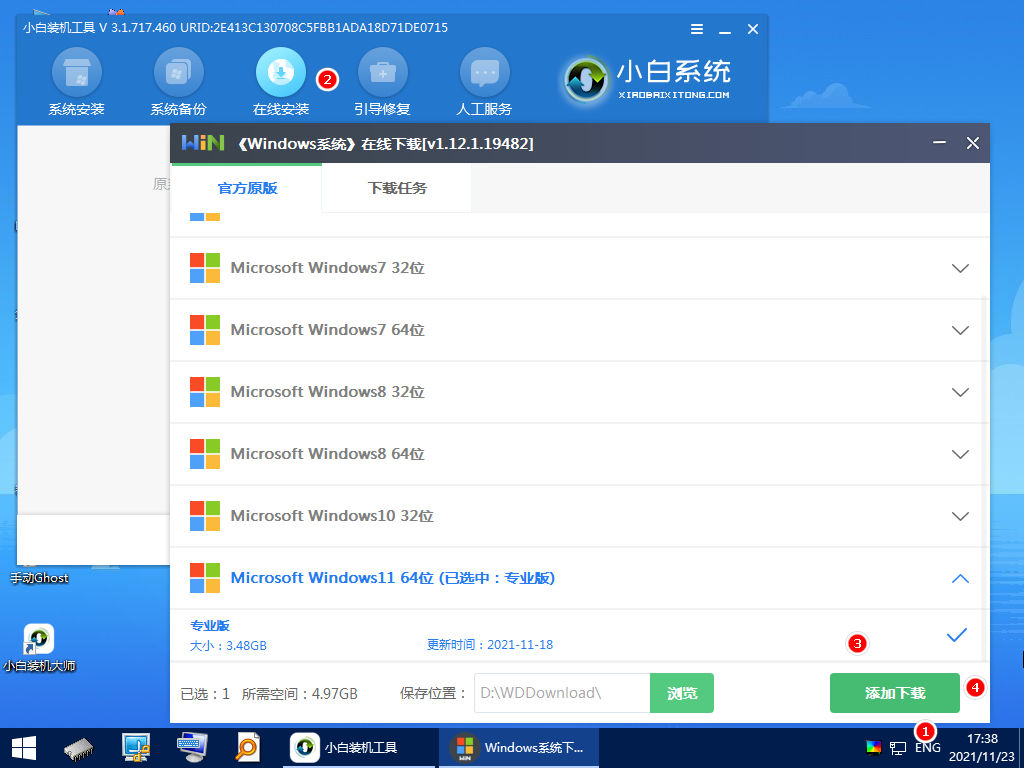The height and width of the screenshot is (768, 1024).
Task: Minimize the Windows系统 download dialog
Action: coord(940,143)
